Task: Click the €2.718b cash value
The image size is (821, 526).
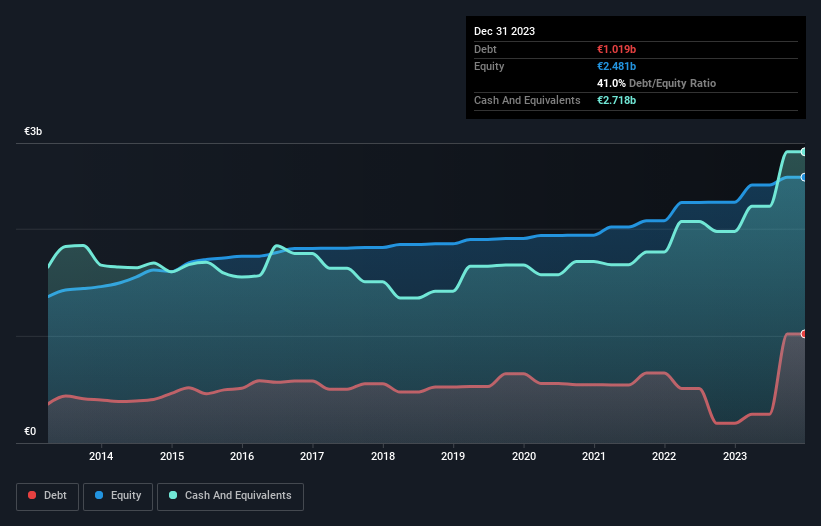Action: pyautogui.click(x=616, y=100)
